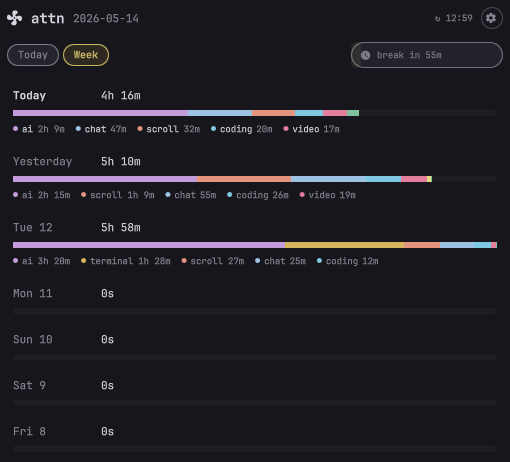Select the Sun 10 row heading
Viewport: 510px width, 462px height.
pos(33,340)
